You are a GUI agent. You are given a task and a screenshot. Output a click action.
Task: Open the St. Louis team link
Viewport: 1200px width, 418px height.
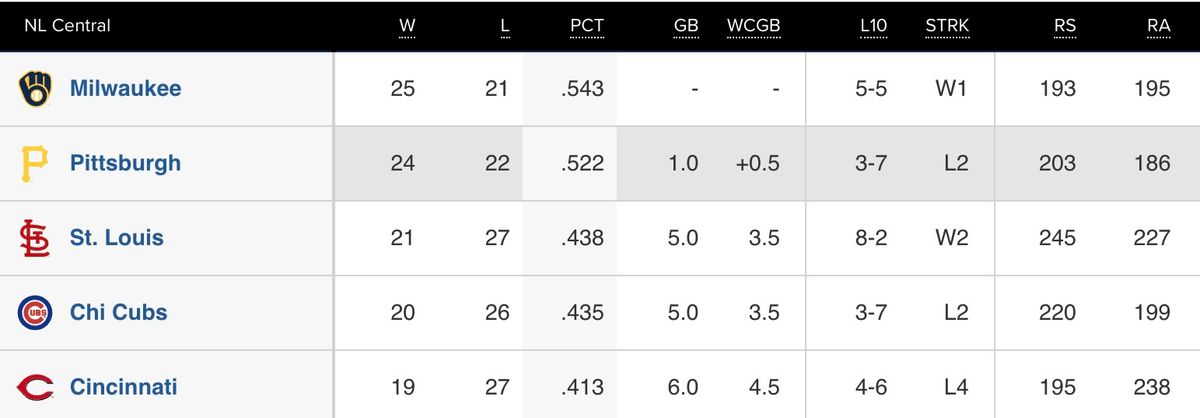(x=117, y=238)
